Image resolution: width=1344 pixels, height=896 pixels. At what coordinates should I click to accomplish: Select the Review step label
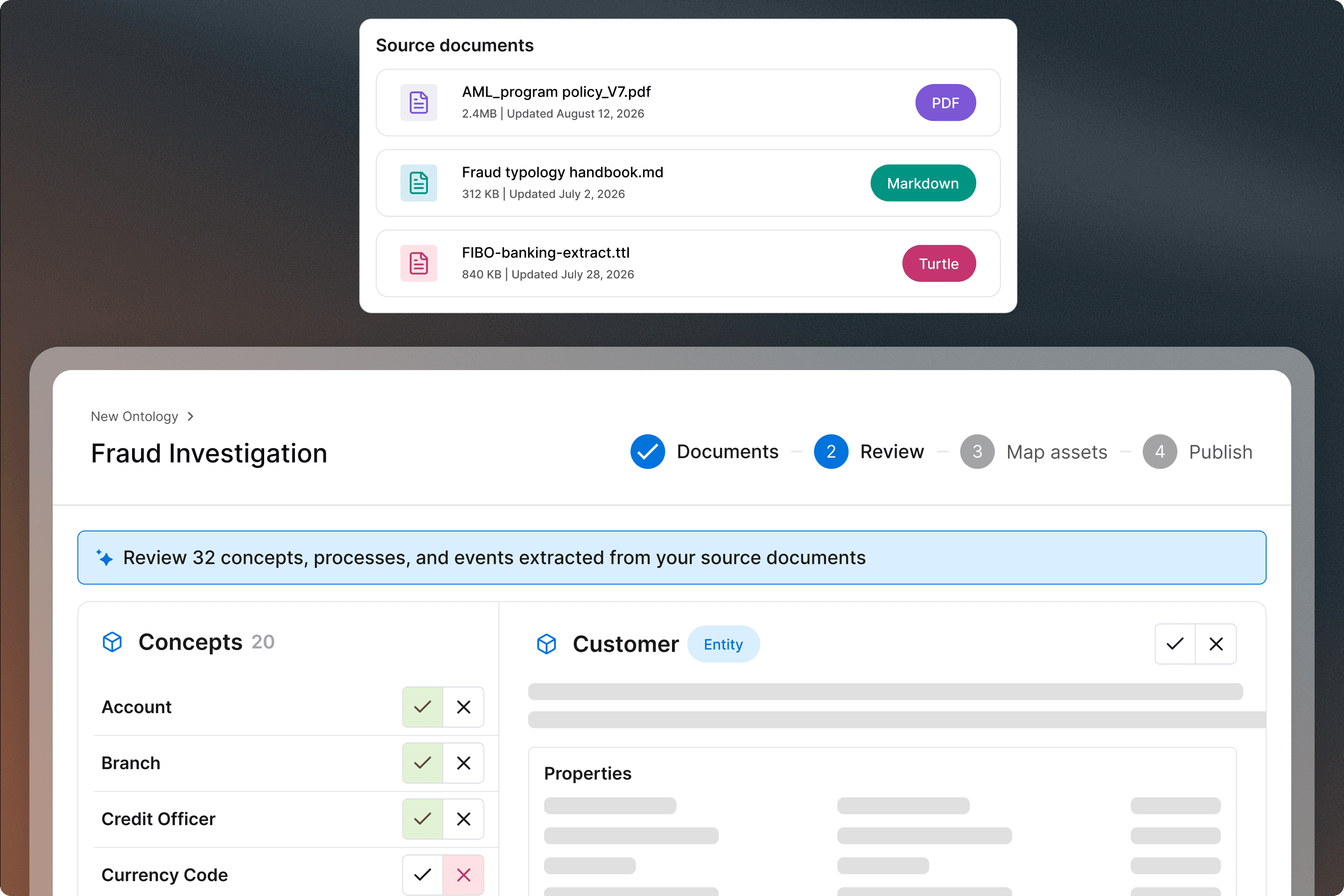[892, 451]
